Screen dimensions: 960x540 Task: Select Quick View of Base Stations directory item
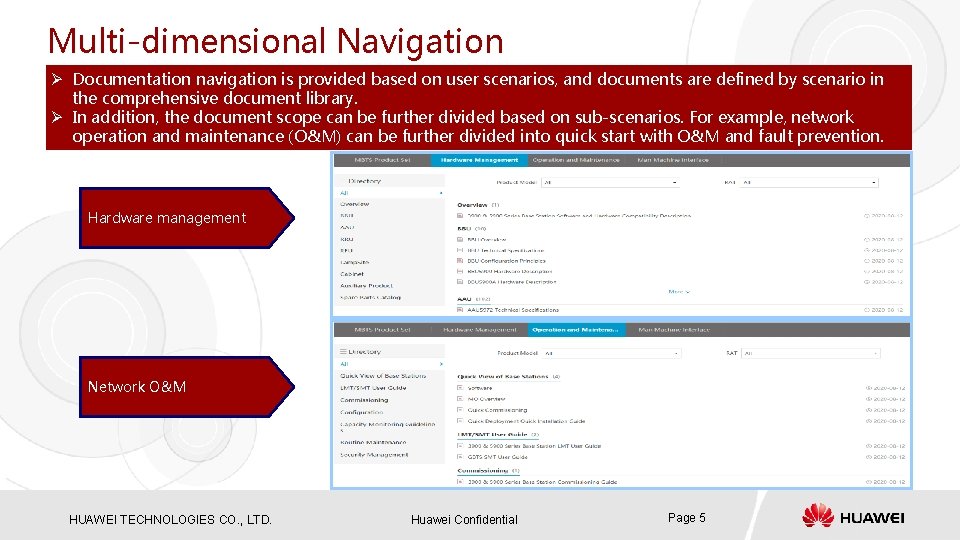383,375
